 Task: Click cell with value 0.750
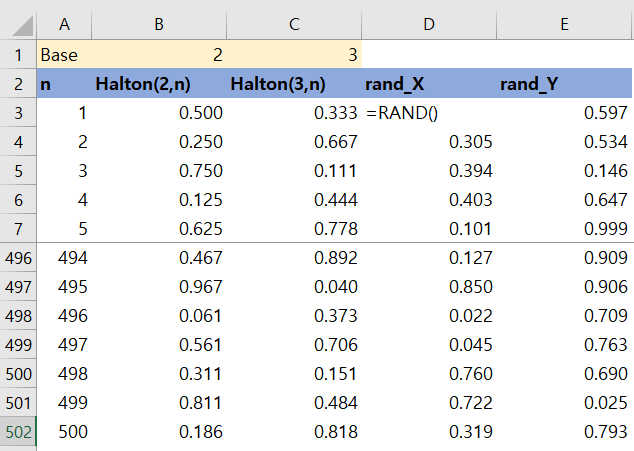[159, 171]
